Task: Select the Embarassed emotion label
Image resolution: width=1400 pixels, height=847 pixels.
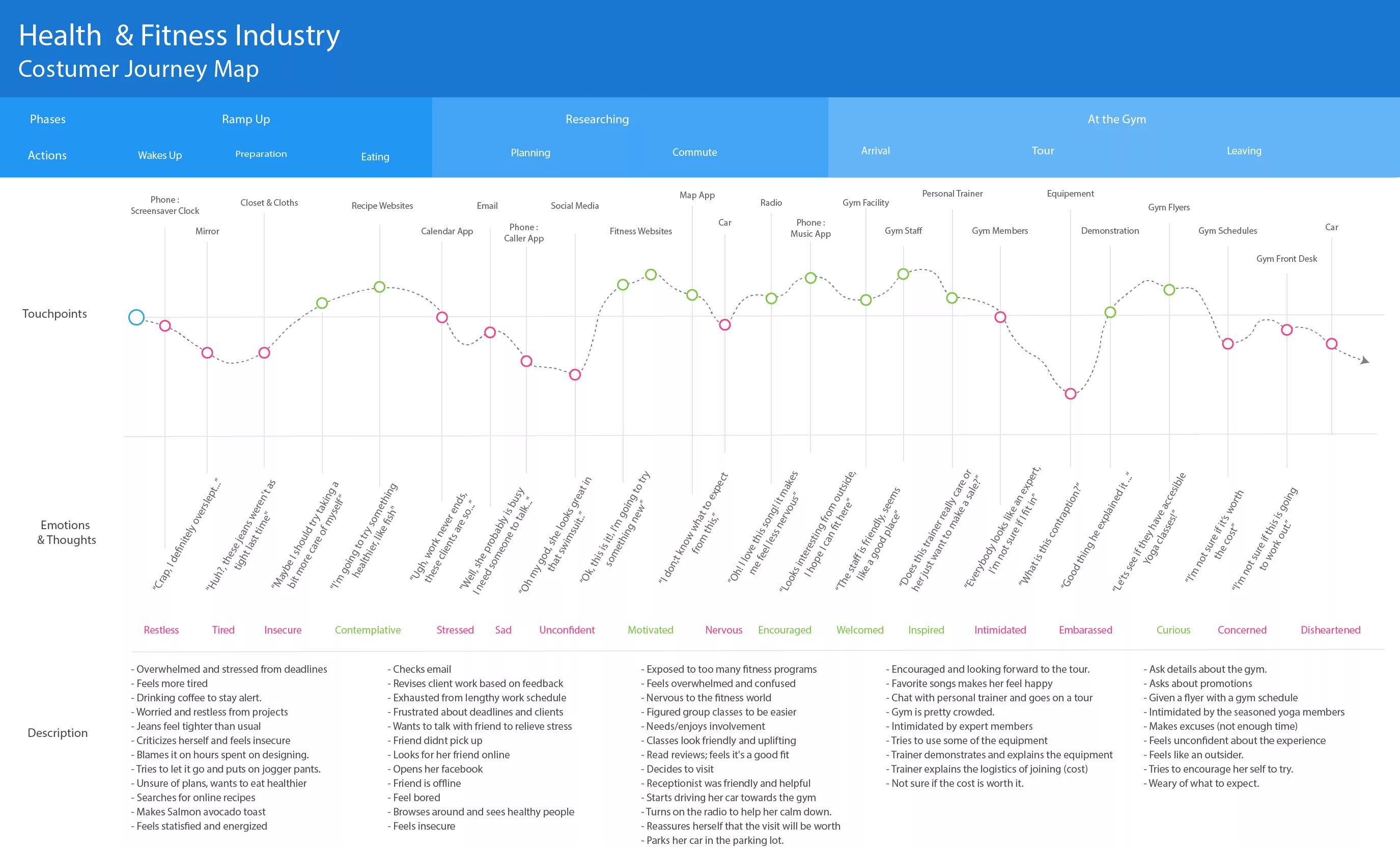Action: click(x=1085, y=630)
